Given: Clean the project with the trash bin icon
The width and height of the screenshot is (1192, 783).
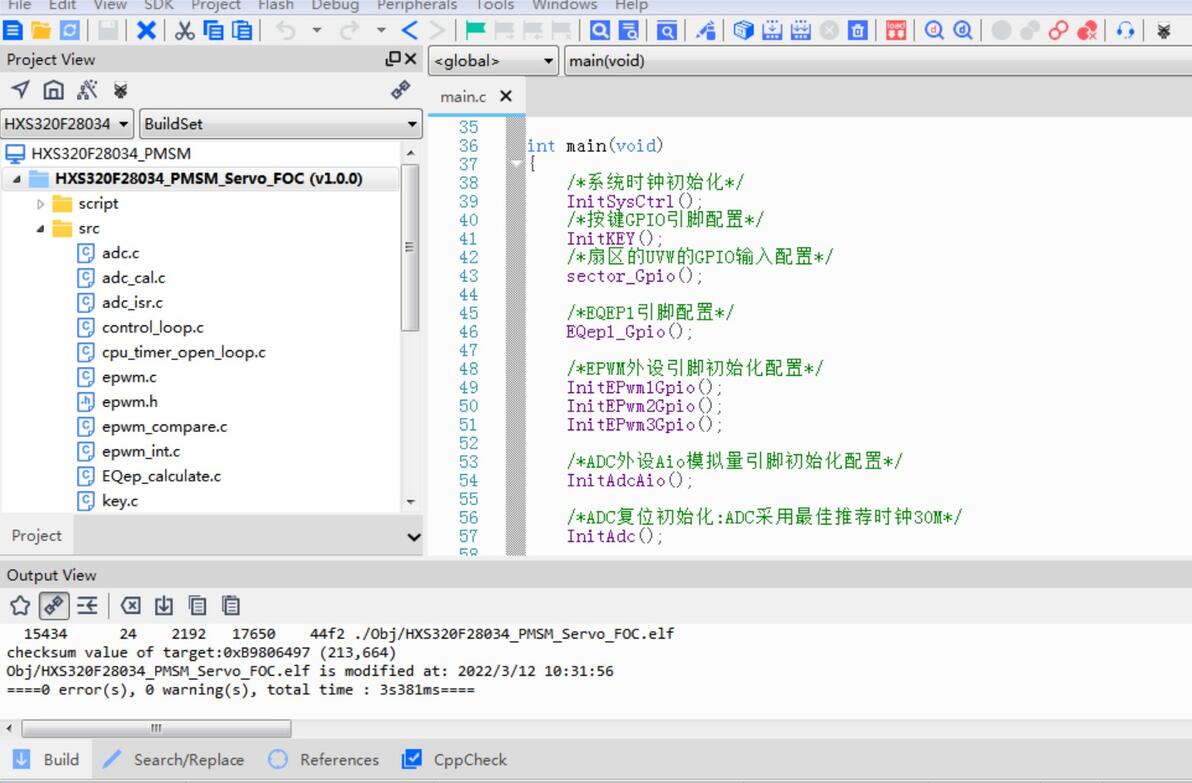Looking at the screenshot, I should (x=858, y=30).
